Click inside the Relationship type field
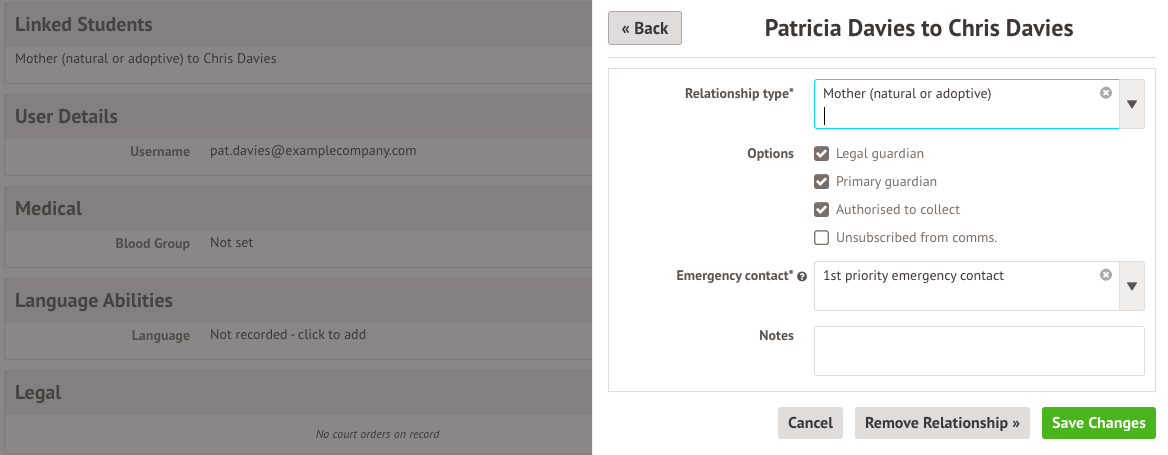Image resolution: width=1168 pixels, height=455 pixels. [960, 115]
